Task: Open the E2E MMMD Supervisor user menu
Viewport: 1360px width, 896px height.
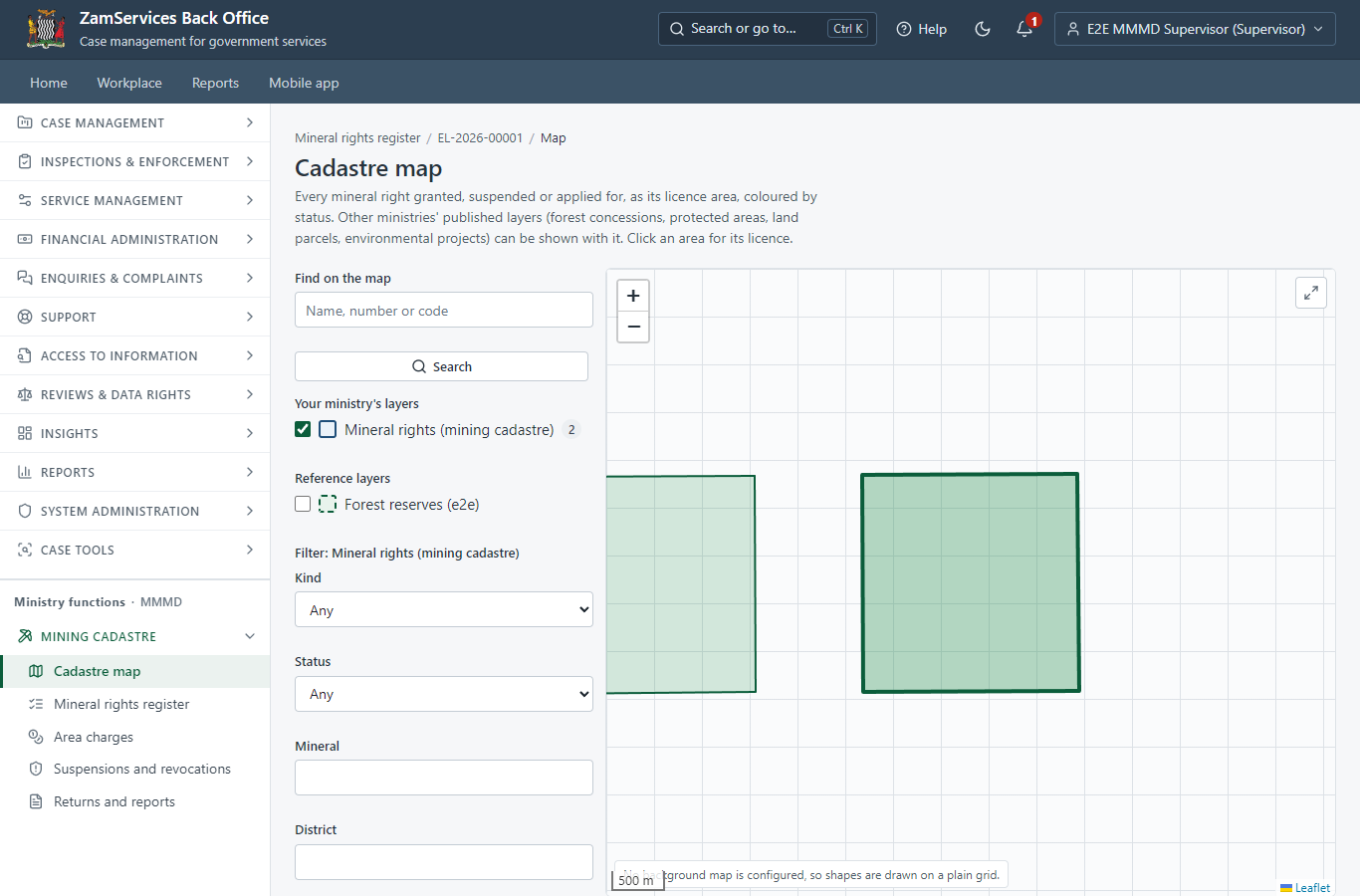Action: (x=1195, y=29)
